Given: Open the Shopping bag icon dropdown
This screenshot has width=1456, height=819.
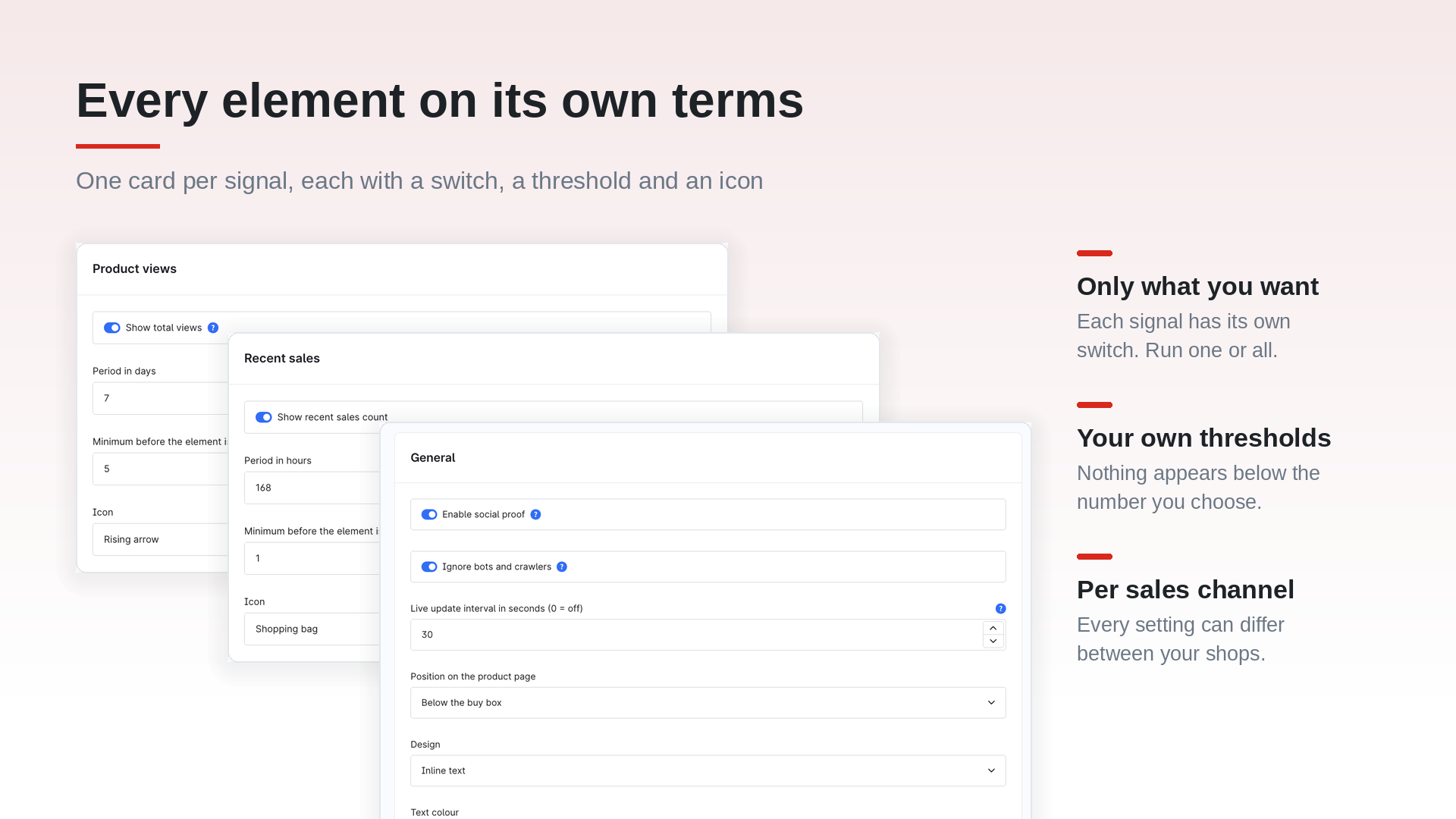Looking at the screenshot, I should pyautogui.click(x=312, y=629).
